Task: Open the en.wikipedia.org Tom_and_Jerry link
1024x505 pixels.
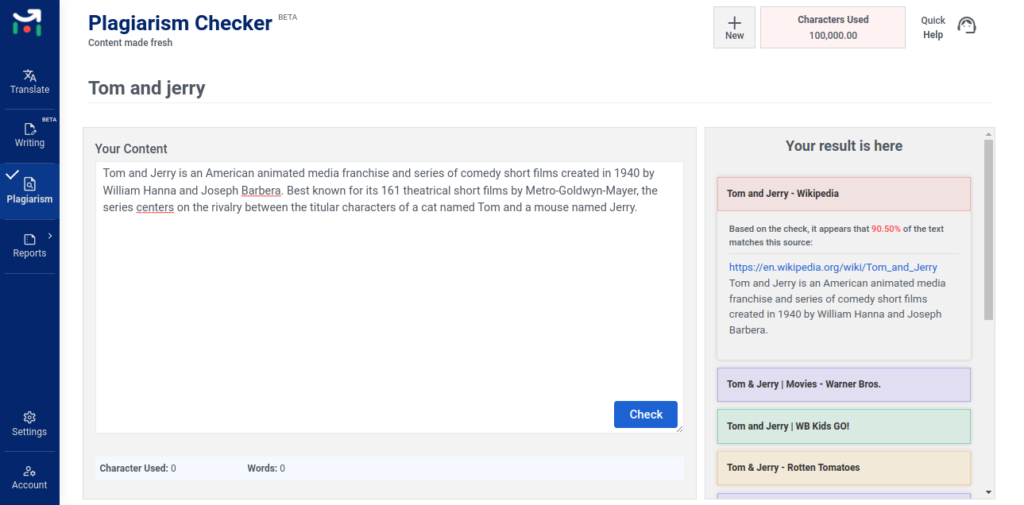Action: (833, 267)
